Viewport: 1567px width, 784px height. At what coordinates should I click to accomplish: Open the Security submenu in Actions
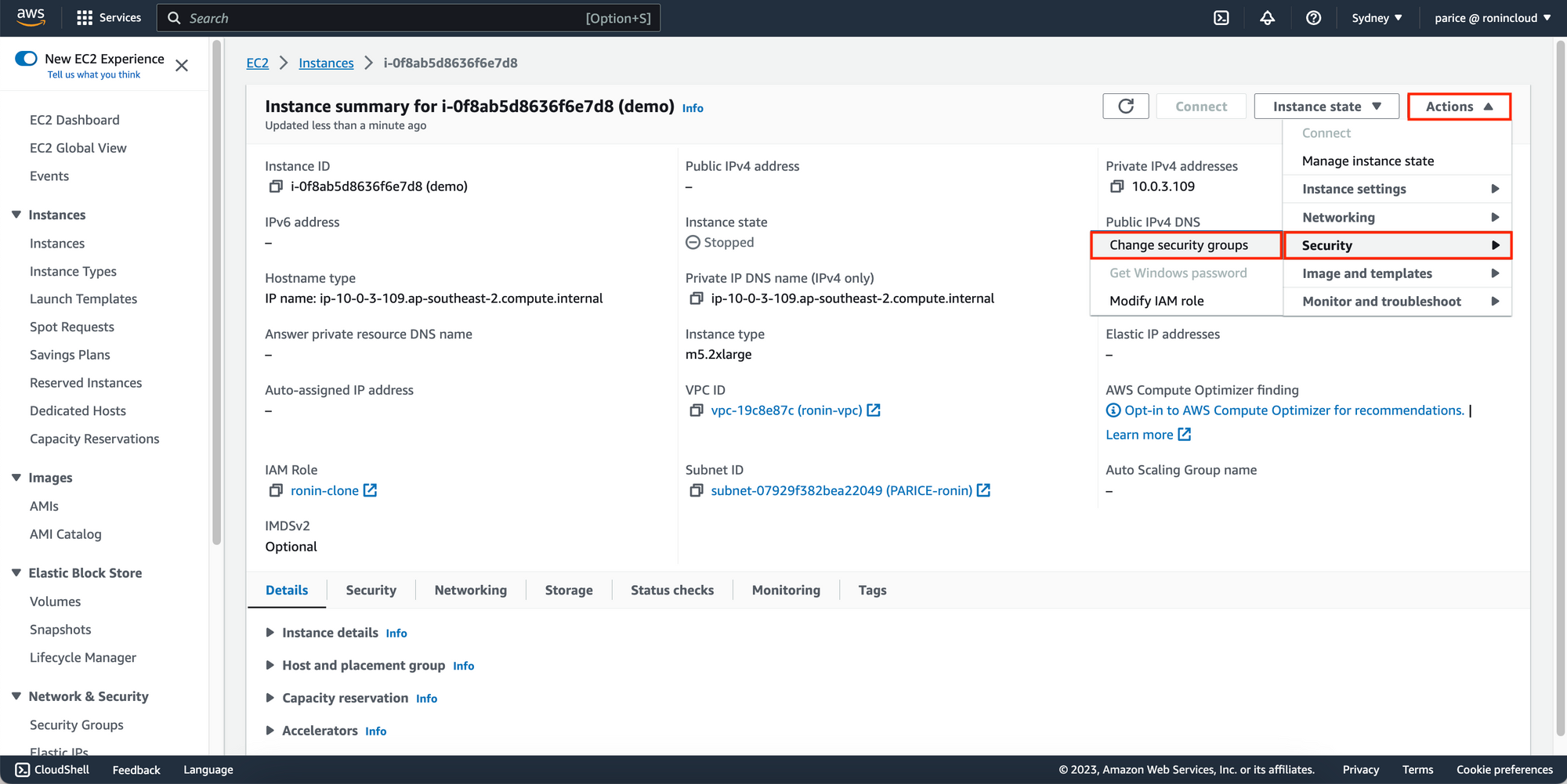tap(1397, 246)
